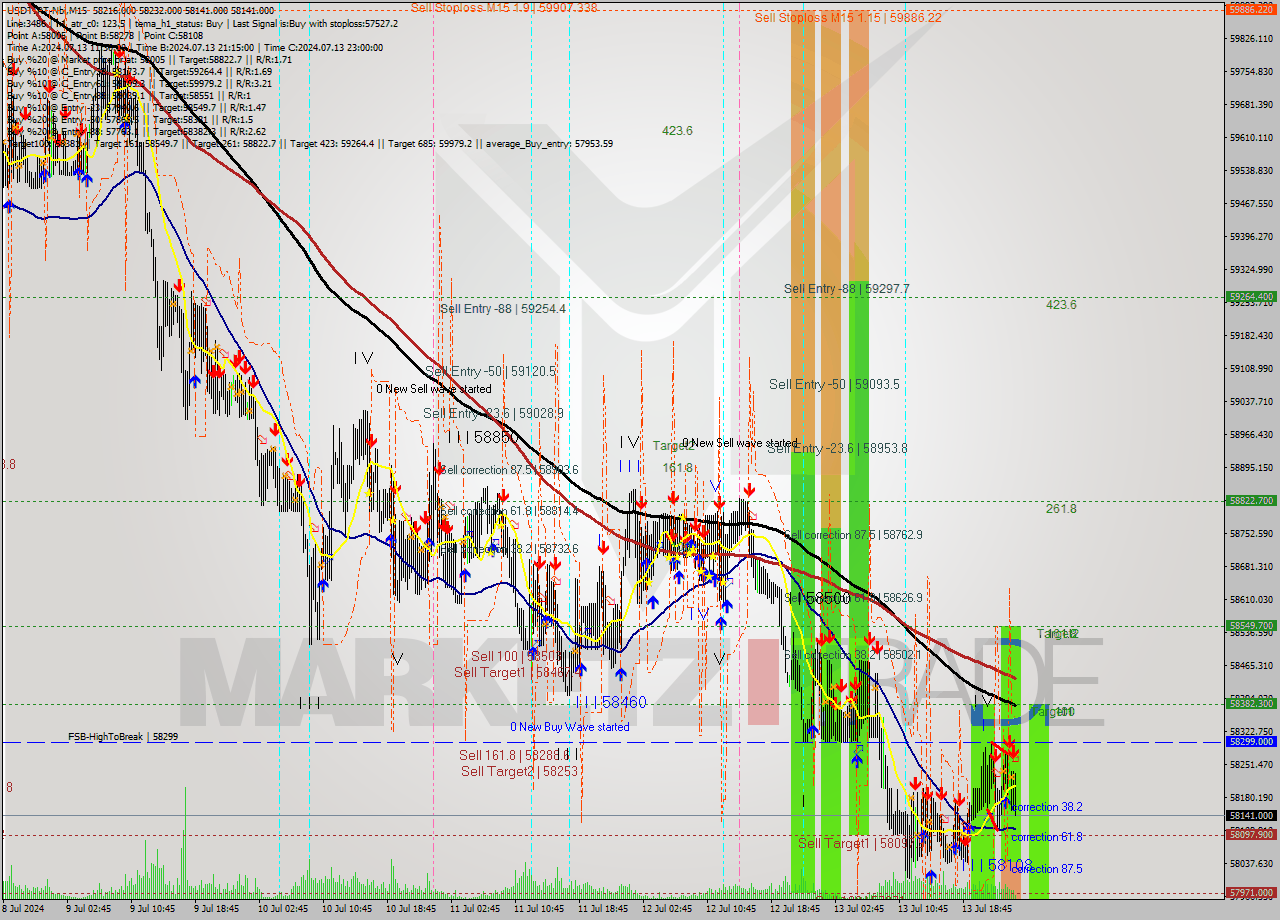Click the 59681.390 price axis value

[x=1251, y=104]
